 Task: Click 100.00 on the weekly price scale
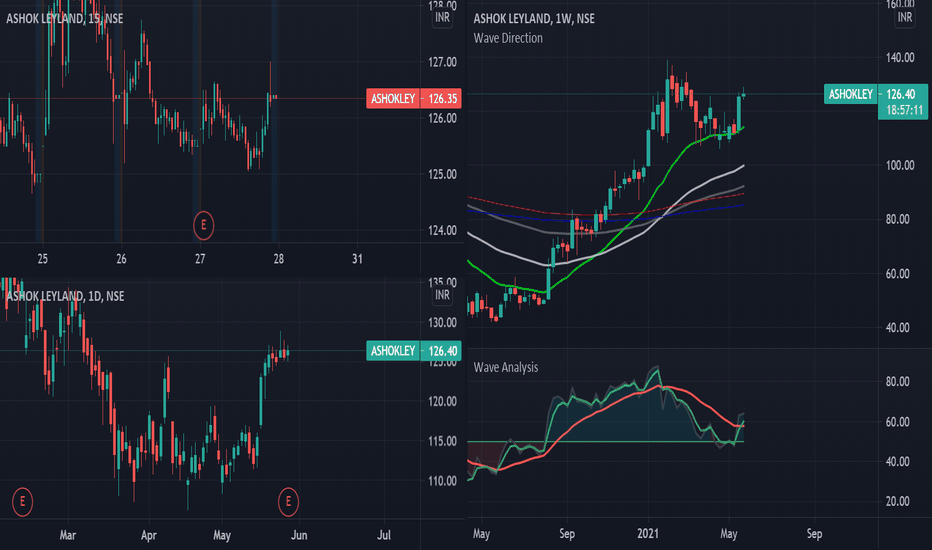900,165
